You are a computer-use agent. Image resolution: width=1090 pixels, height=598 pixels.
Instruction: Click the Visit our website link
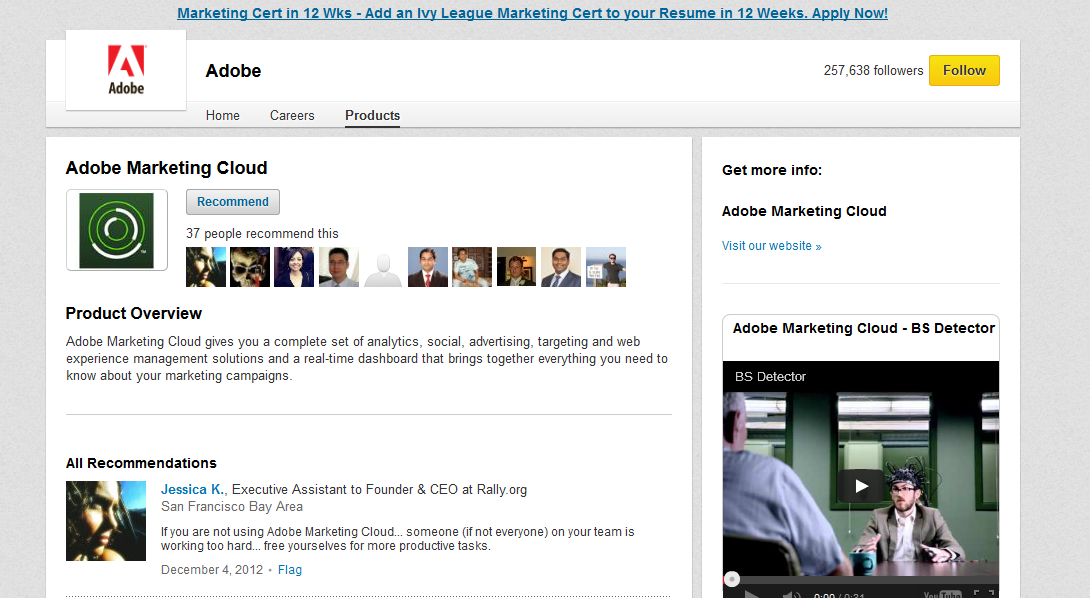click(x=772, y=246)
